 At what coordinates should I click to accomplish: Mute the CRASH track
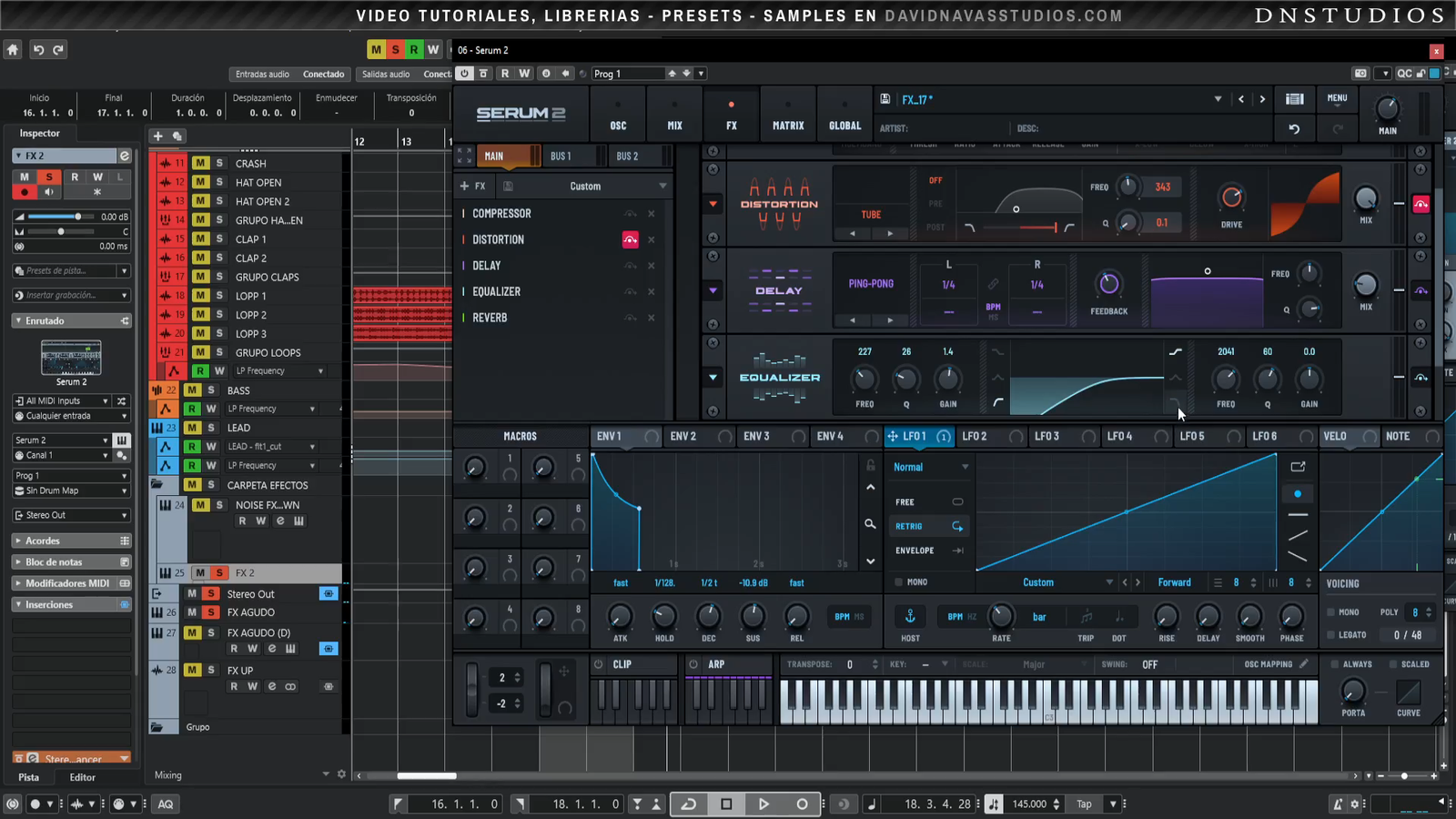click(200, 164)
